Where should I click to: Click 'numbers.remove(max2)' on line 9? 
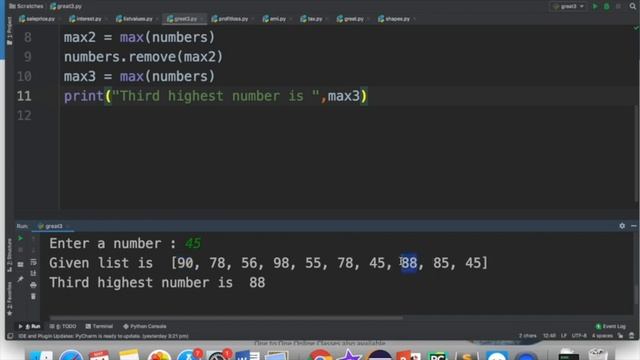(x=143, y=57)
